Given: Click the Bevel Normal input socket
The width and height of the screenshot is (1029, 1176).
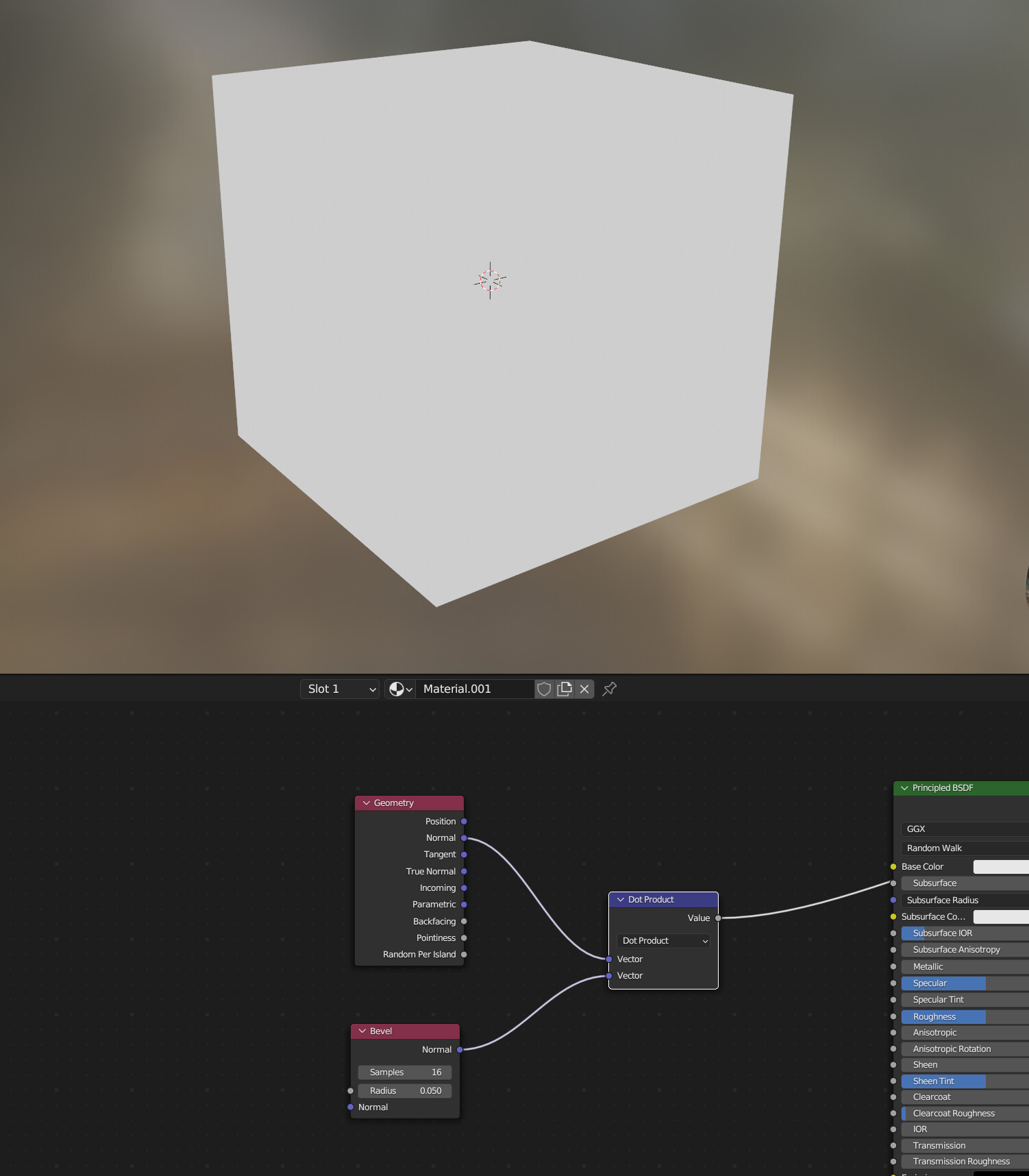Looking at the screenshot, I should tap(351, 1107).
